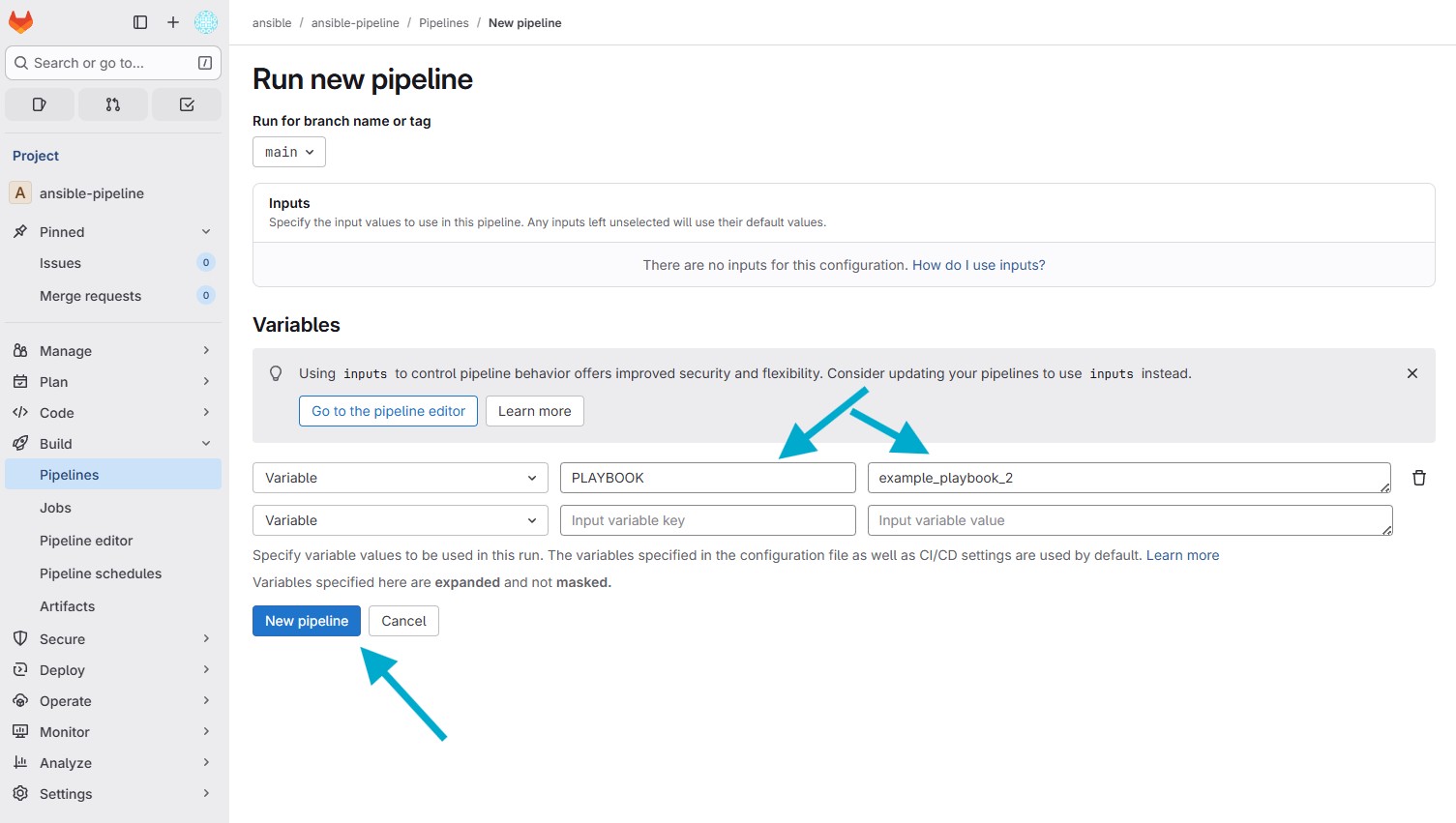Open the main branch dropdown
1456x823 pixels.
coord(288,152)
